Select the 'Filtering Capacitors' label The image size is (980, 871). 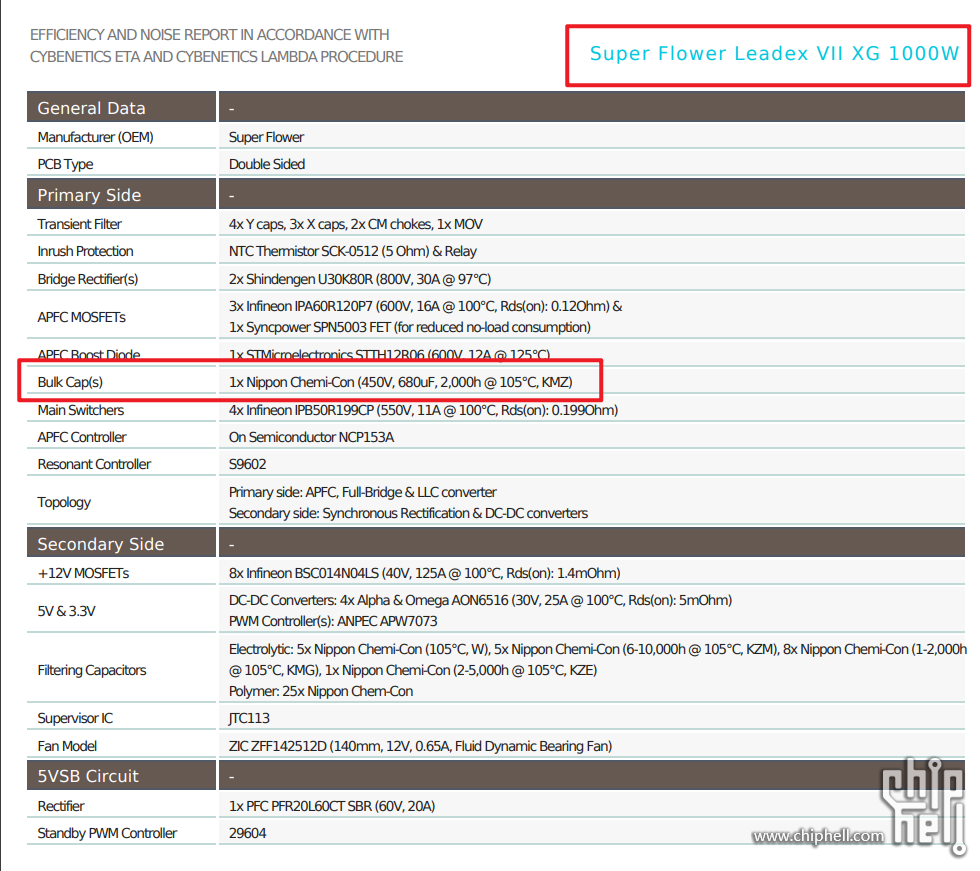pos(92,670)
